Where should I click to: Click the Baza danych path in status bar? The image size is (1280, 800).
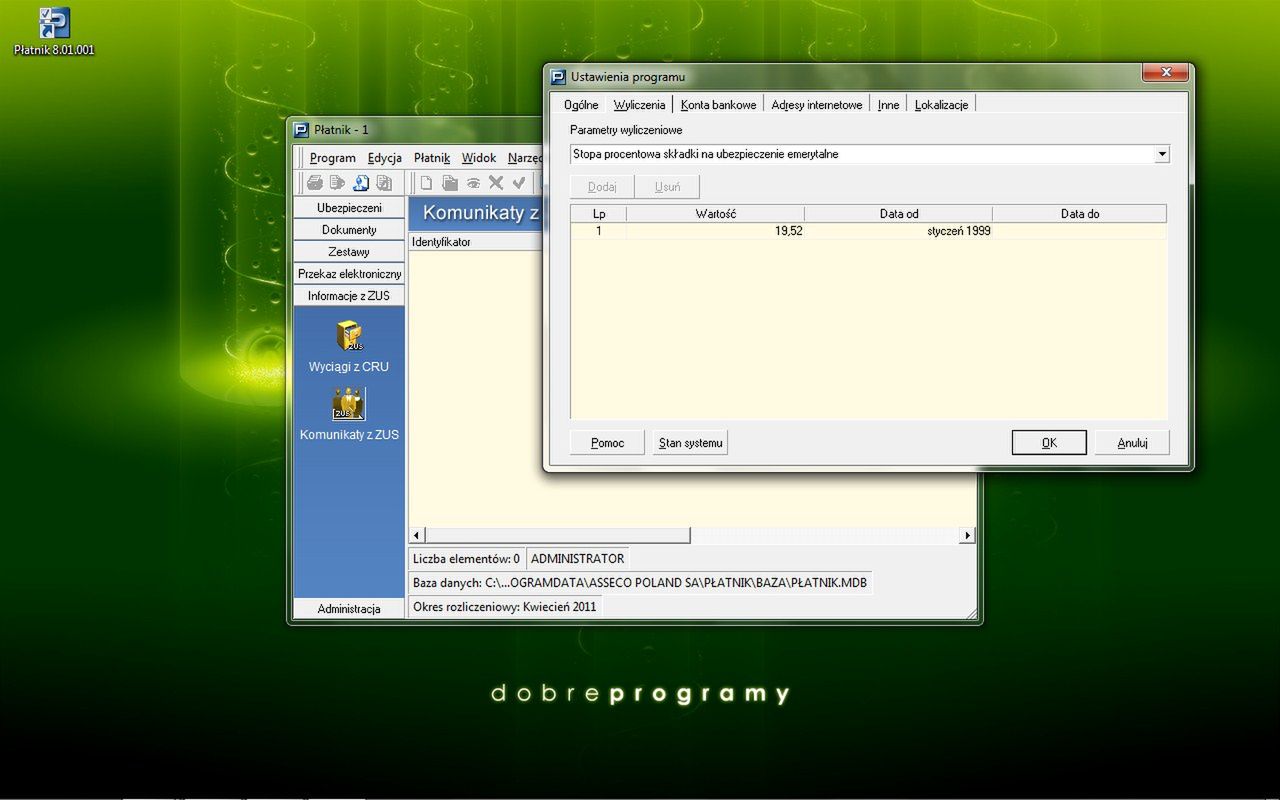point(640,583)
